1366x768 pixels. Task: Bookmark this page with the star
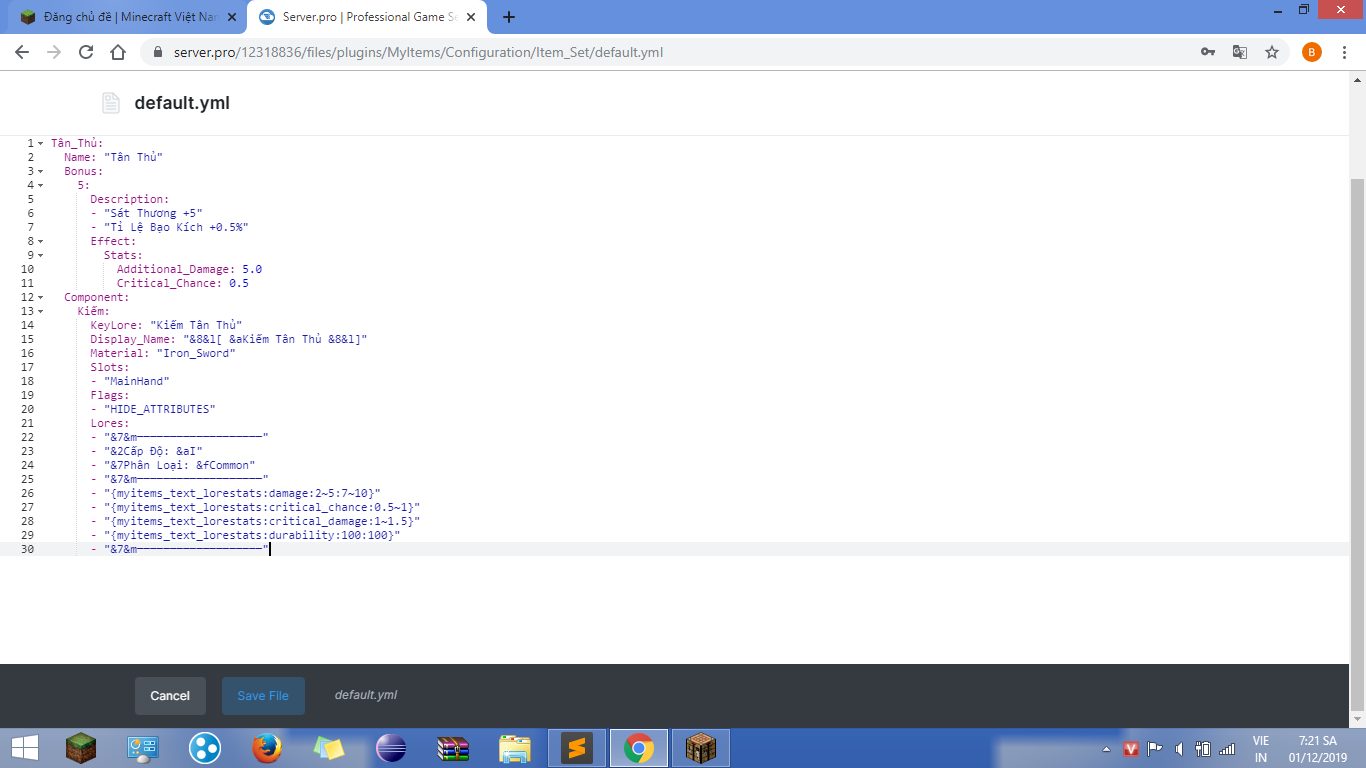click(1272, 52)
